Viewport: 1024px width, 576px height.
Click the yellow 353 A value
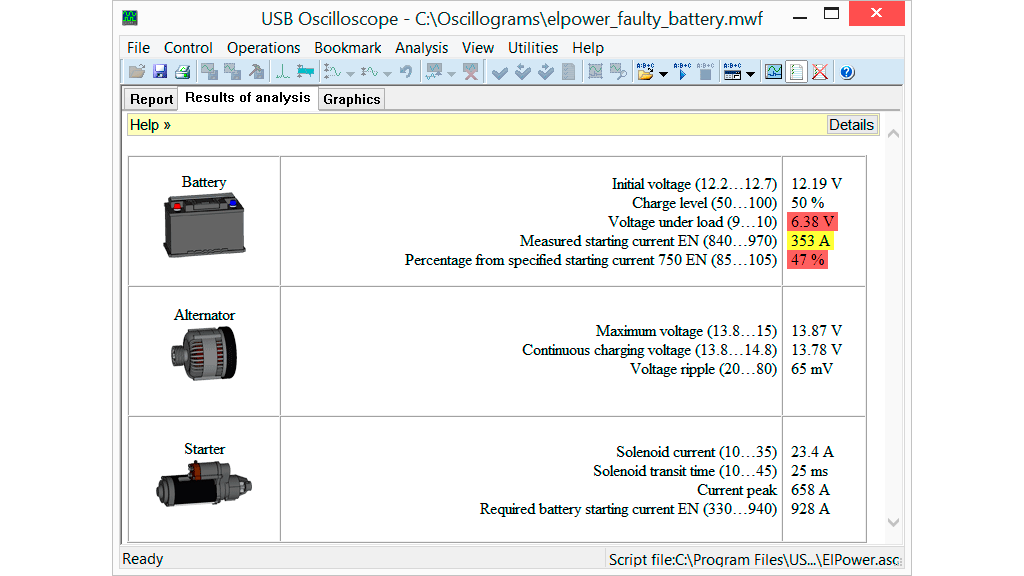[810, 241]
